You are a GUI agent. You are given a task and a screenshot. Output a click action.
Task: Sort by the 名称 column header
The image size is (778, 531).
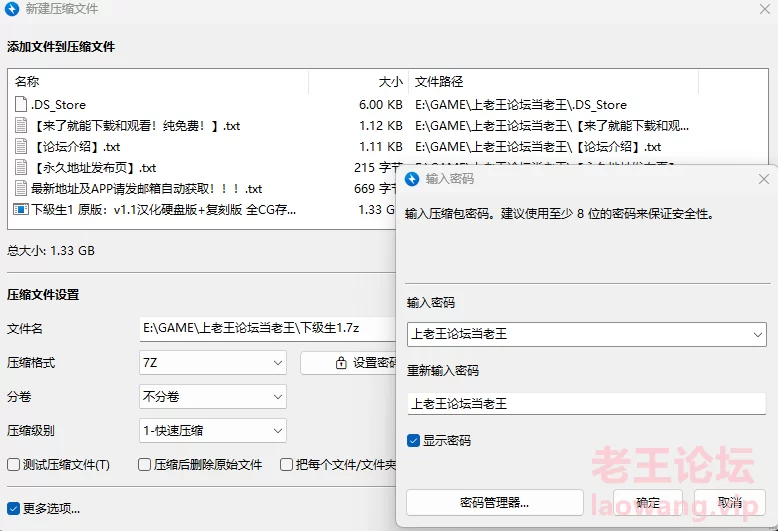(x=159, y=81)
